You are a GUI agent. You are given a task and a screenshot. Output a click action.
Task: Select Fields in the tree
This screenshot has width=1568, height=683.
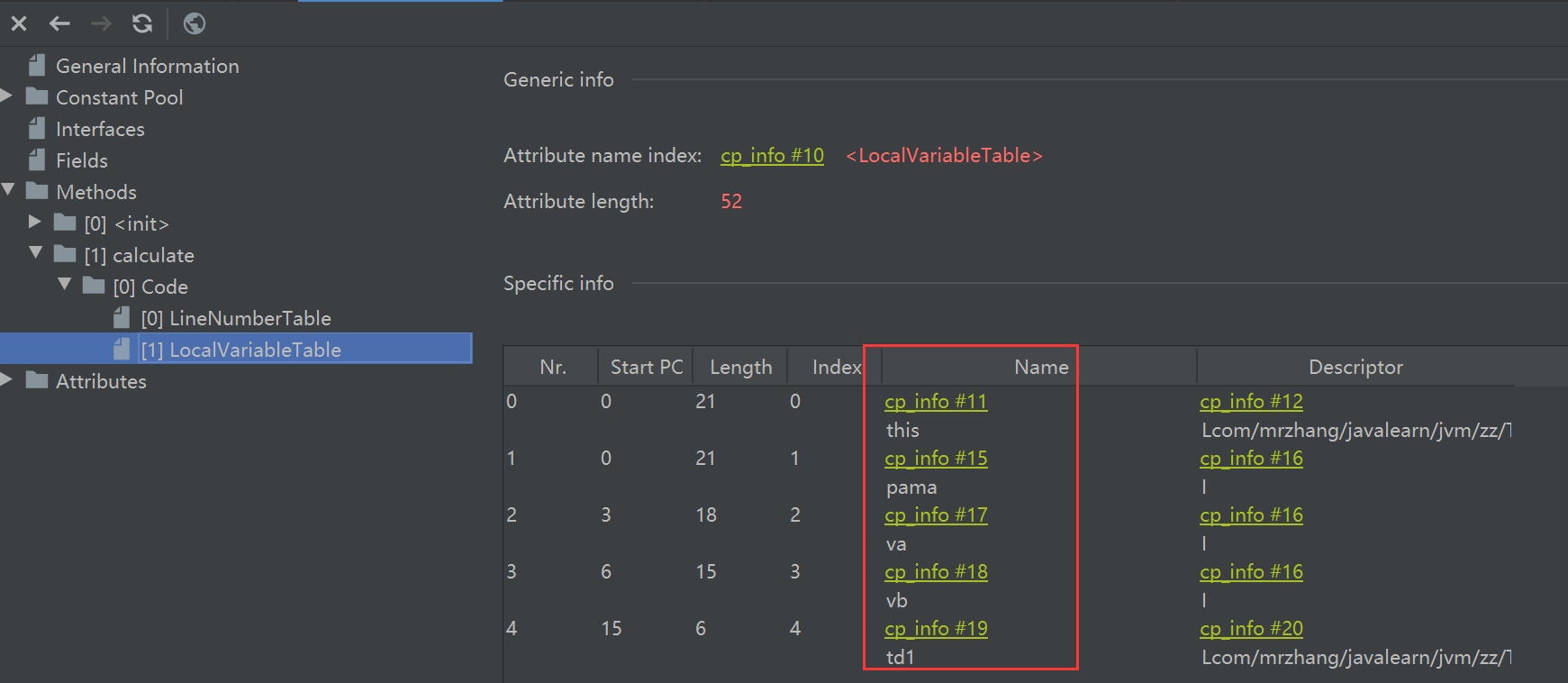coord(82,160)
